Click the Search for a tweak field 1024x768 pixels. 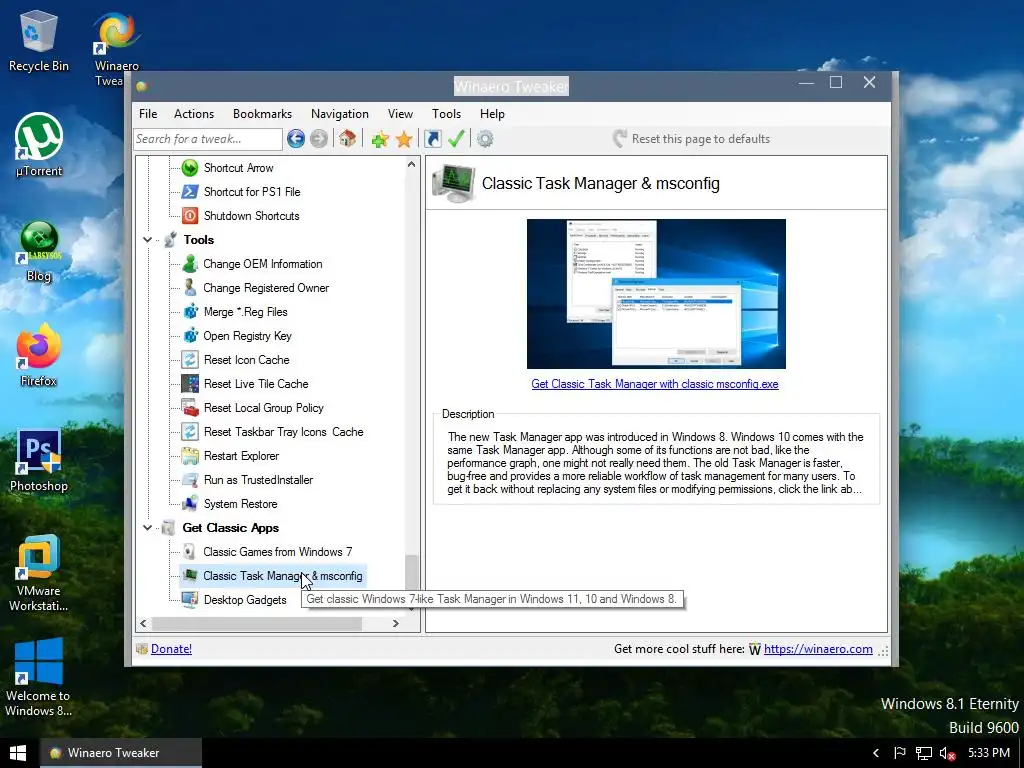[x=208, y=138]
